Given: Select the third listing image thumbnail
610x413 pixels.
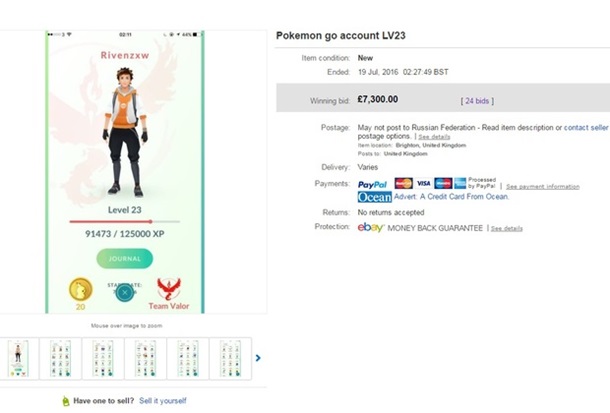Looking at the screenshot, I should tap(103, 357).
